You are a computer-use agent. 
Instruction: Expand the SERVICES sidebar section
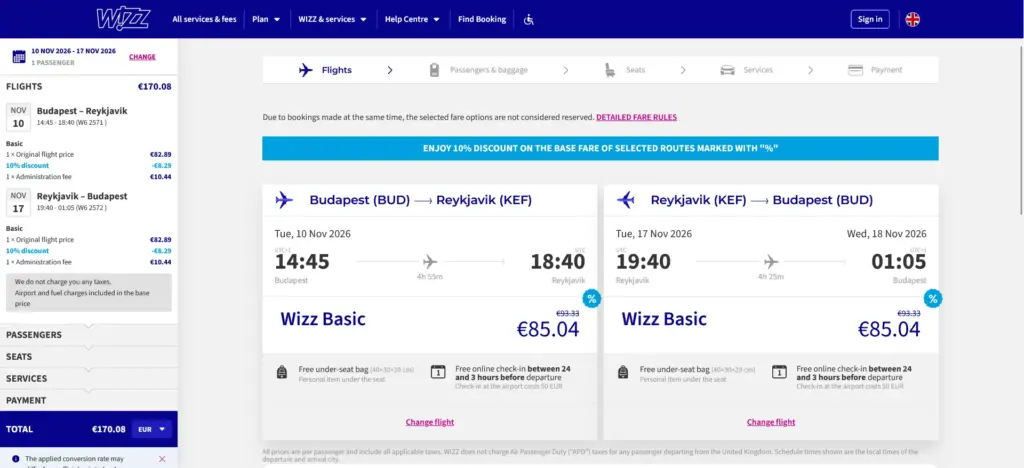pyautogui.click(x=89, y=379)
